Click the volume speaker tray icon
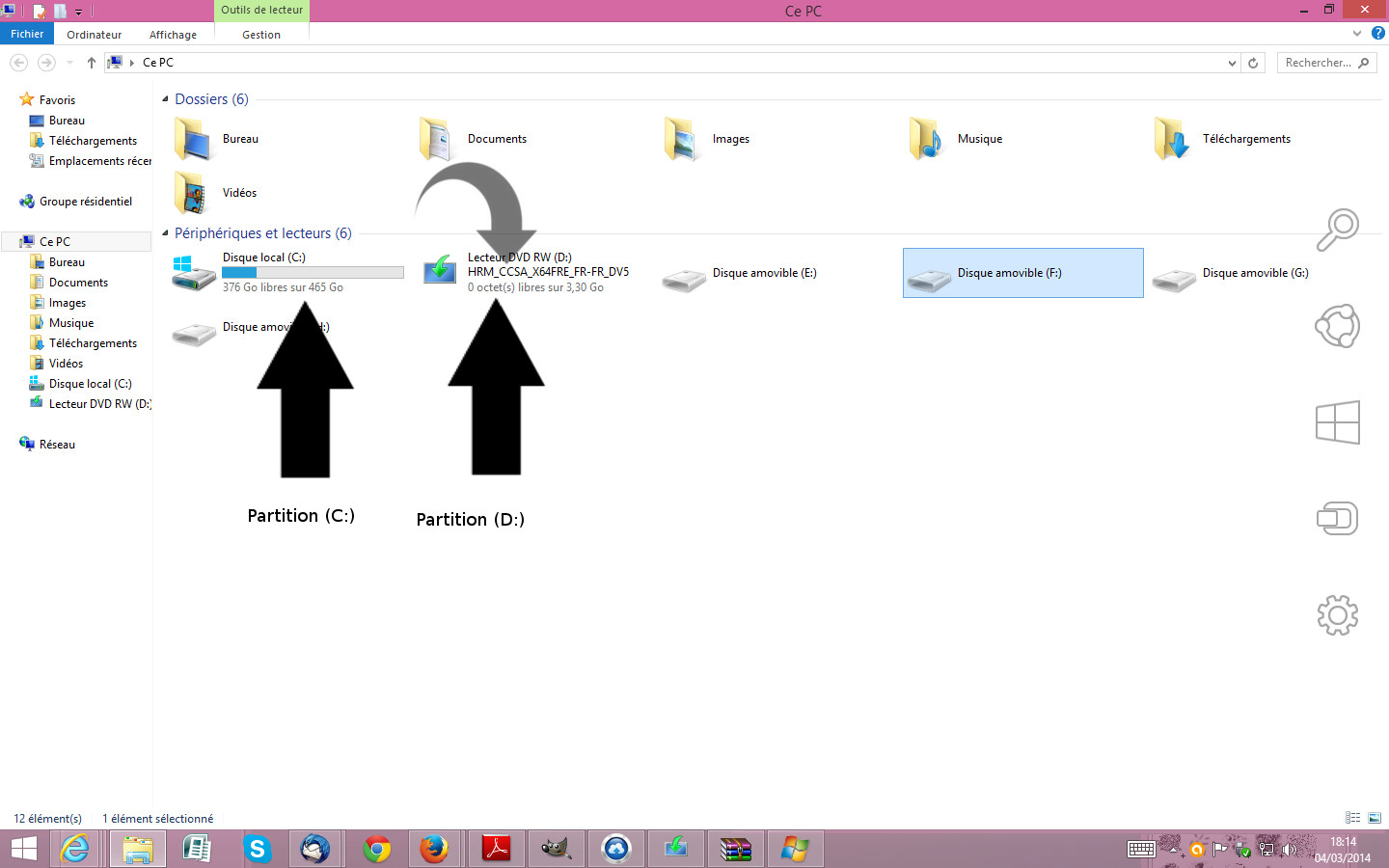Viewport: 1389px width, 868px height. tap(1290, 849)
